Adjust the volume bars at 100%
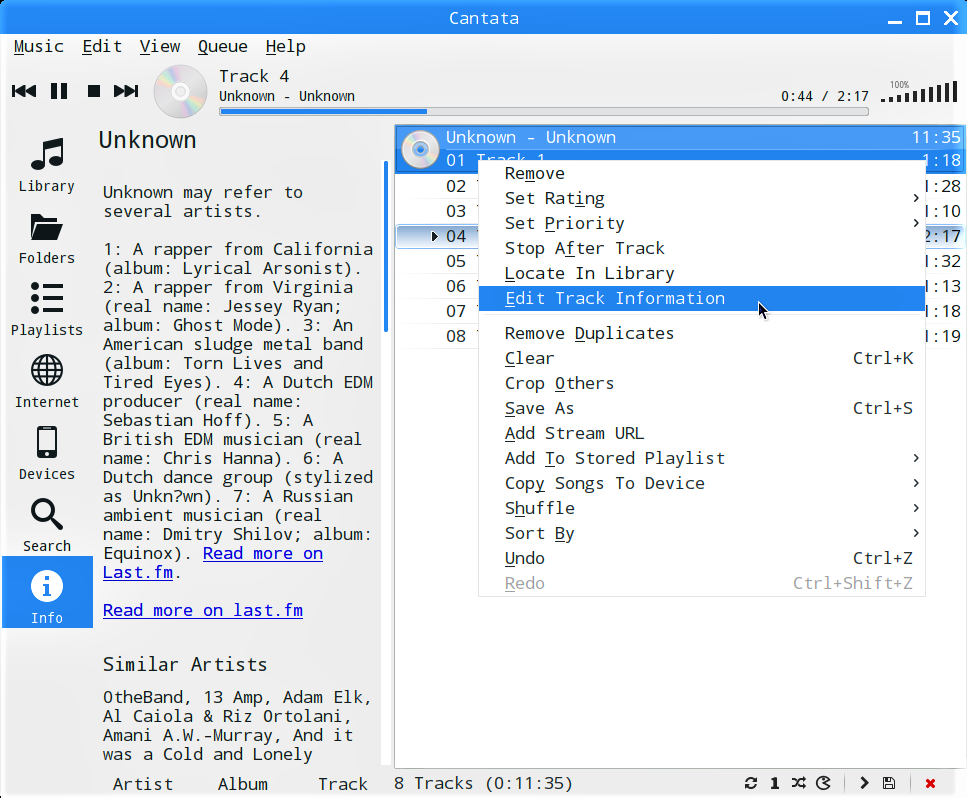 click(x=919, y=93)
